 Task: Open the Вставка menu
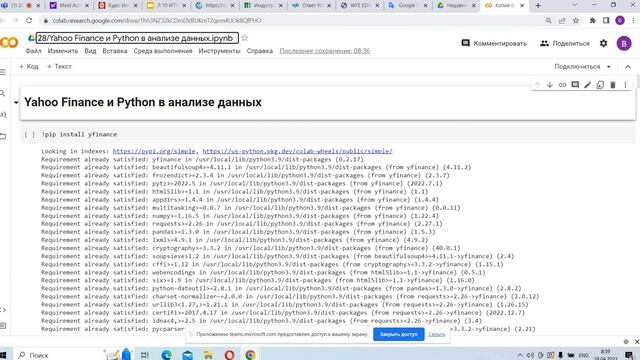[x=115, y=51]
